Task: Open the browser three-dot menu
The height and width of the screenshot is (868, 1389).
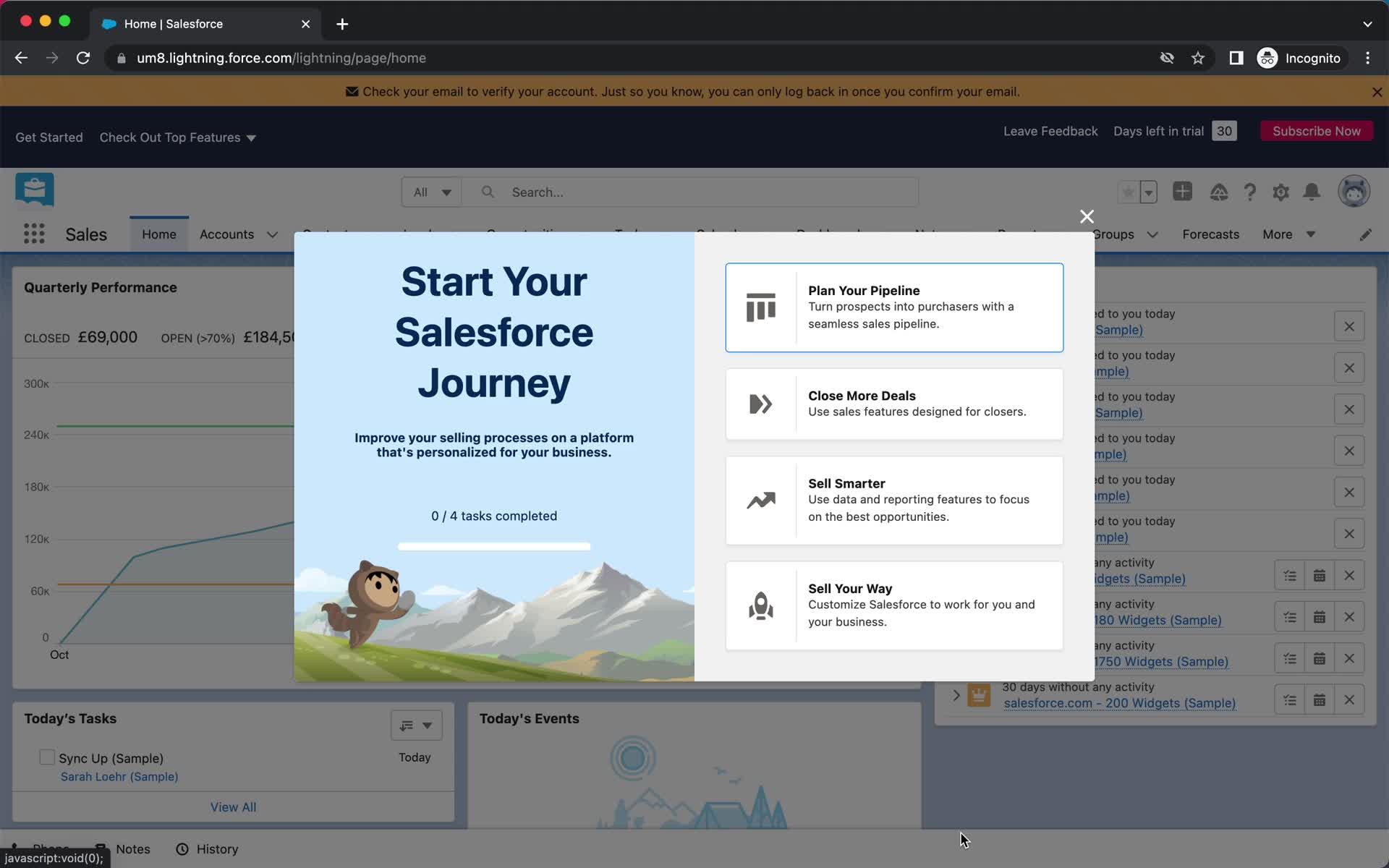Action: pos(1367,58)
